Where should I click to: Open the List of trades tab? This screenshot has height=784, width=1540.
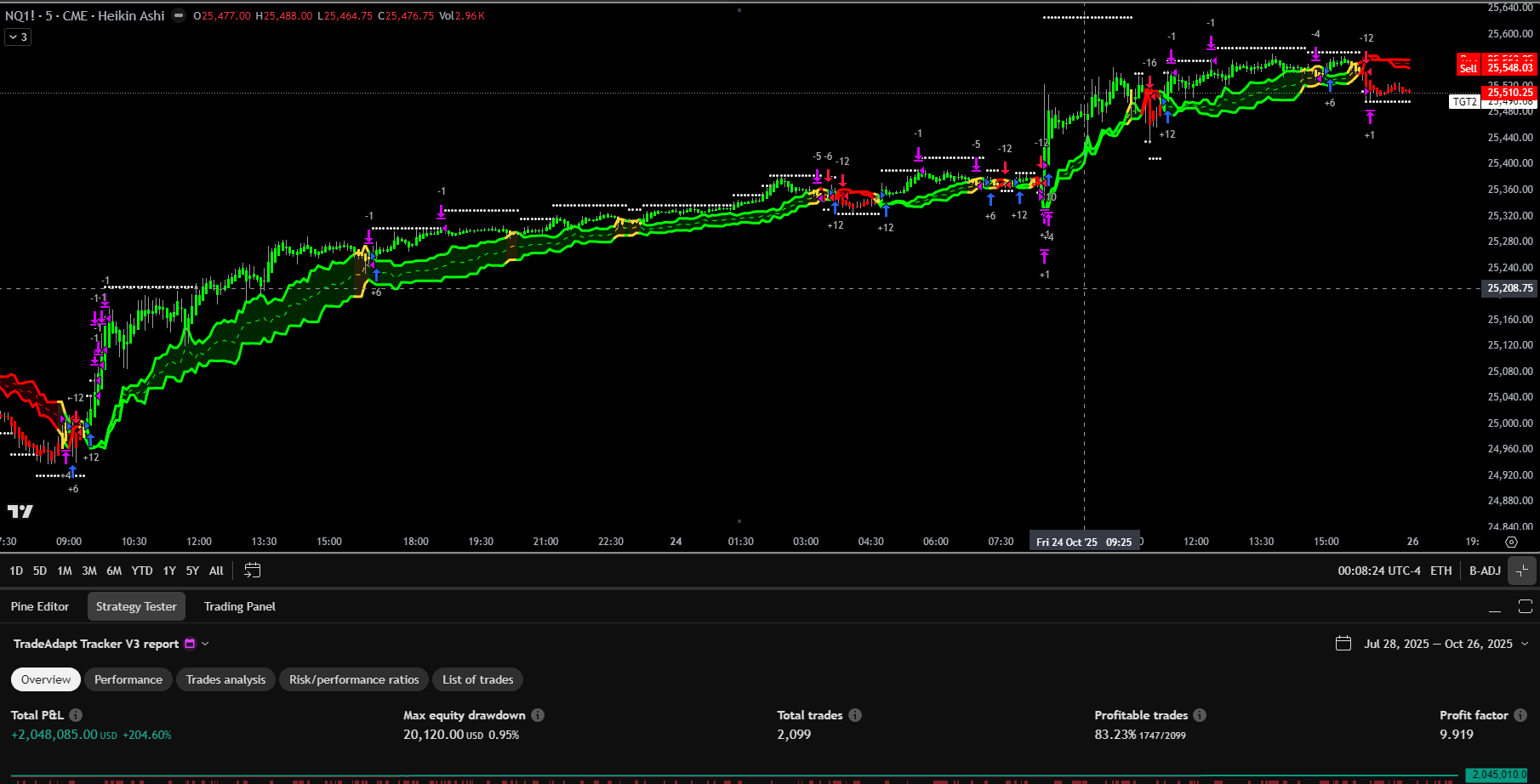tap(477, 679)
